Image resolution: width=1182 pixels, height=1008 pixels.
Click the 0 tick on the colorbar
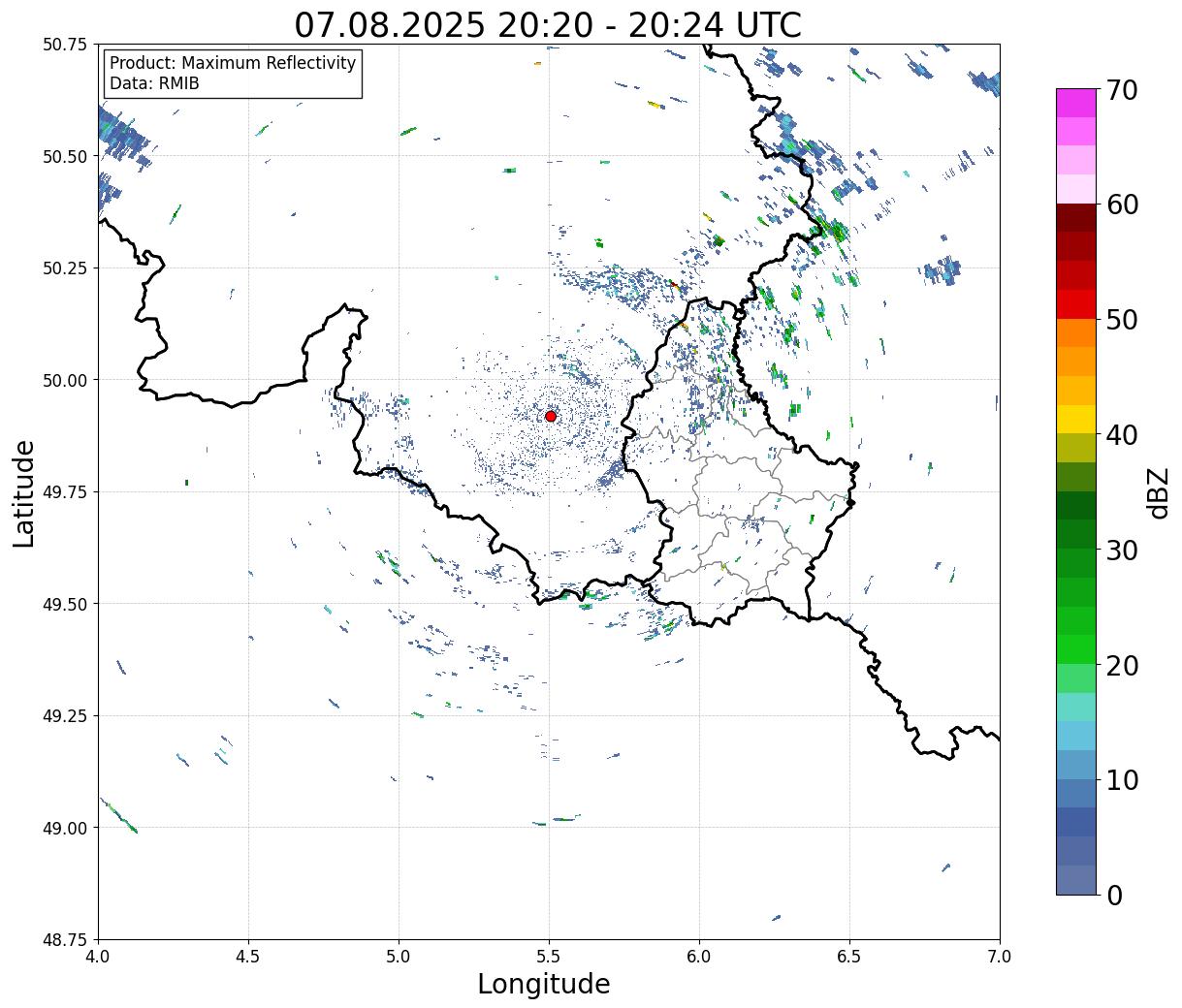[1114, 896]
